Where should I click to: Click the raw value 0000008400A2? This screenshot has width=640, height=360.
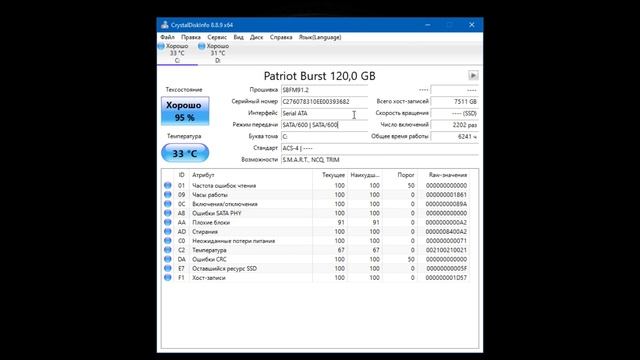coord(446,231)
